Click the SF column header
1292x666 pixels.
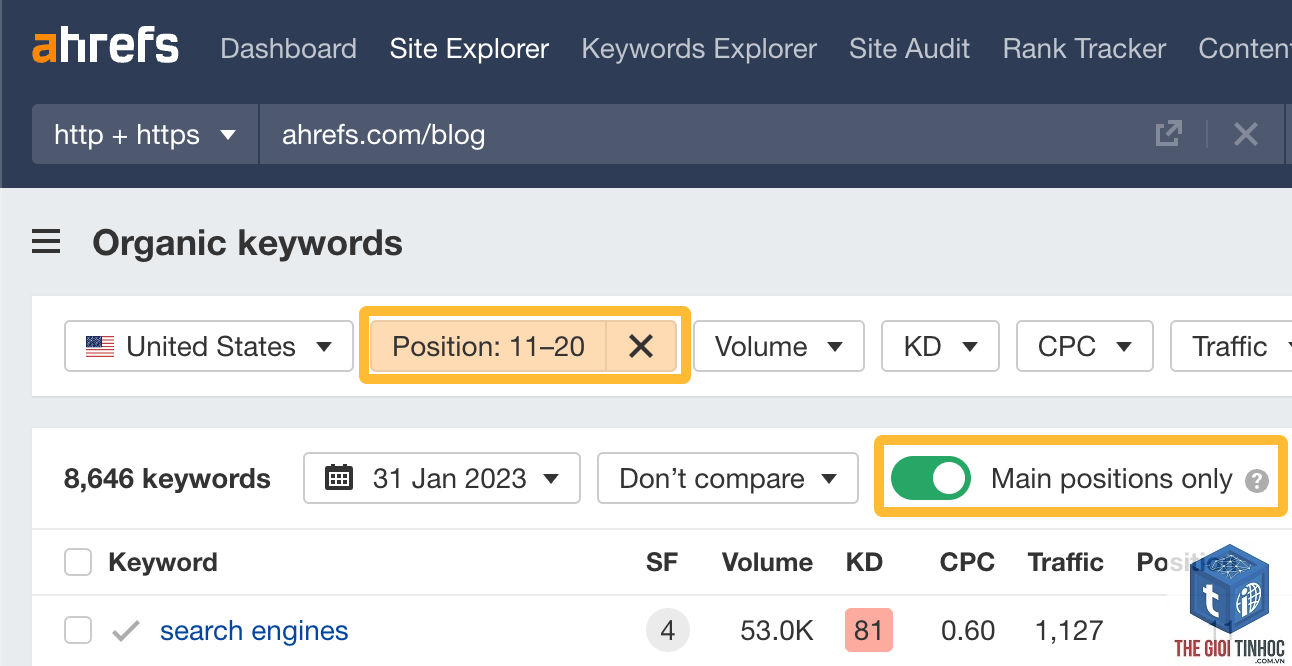tap(662, 562)
